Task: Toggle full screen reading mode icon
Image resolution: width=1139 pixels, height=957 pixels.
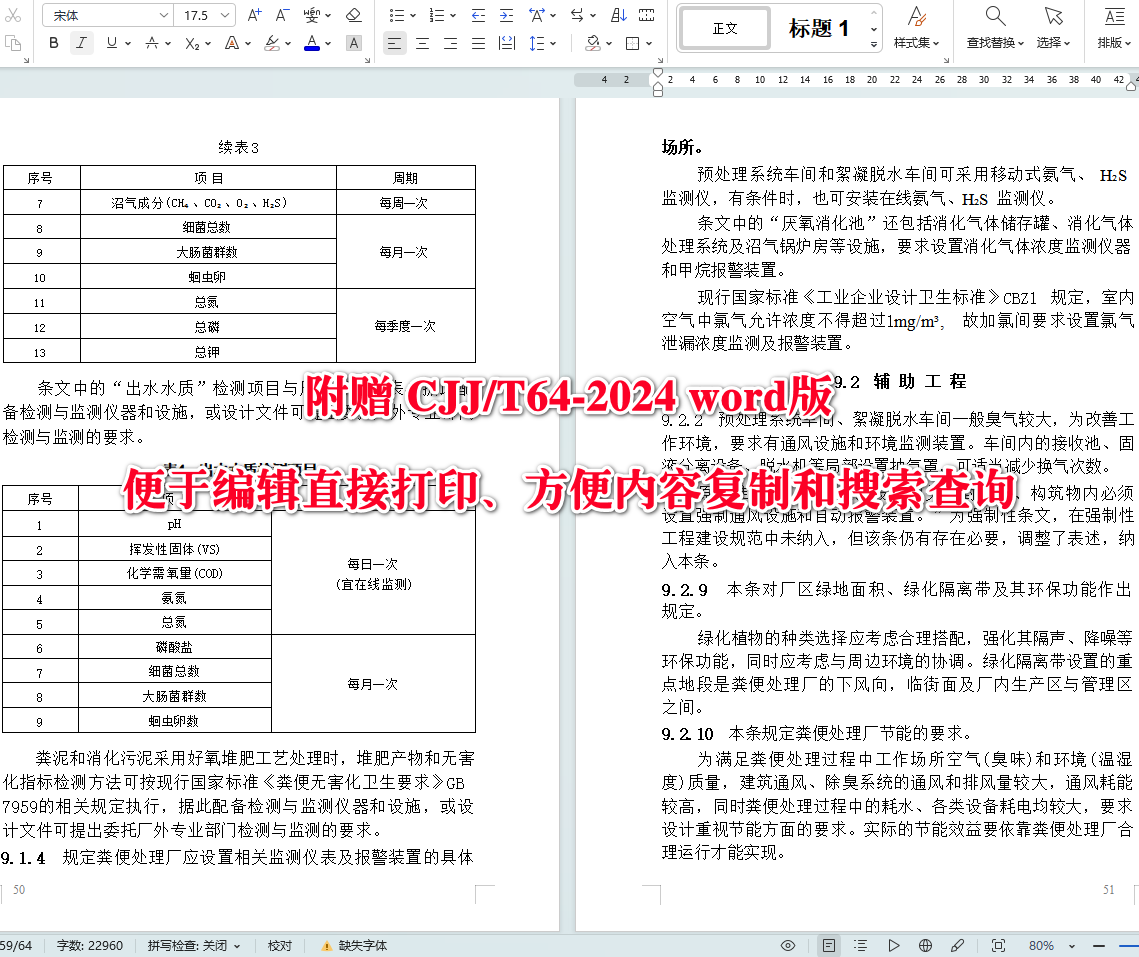Action: tap(997, 944)
